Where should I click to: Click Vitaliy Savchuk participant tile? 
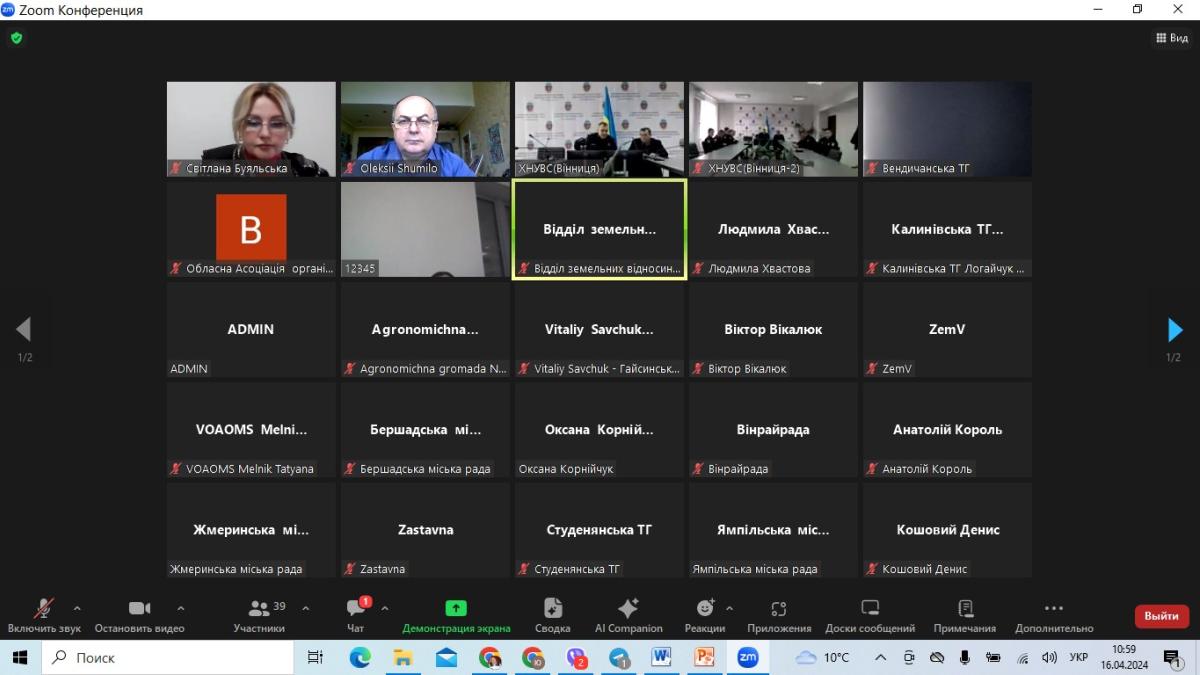599,329
